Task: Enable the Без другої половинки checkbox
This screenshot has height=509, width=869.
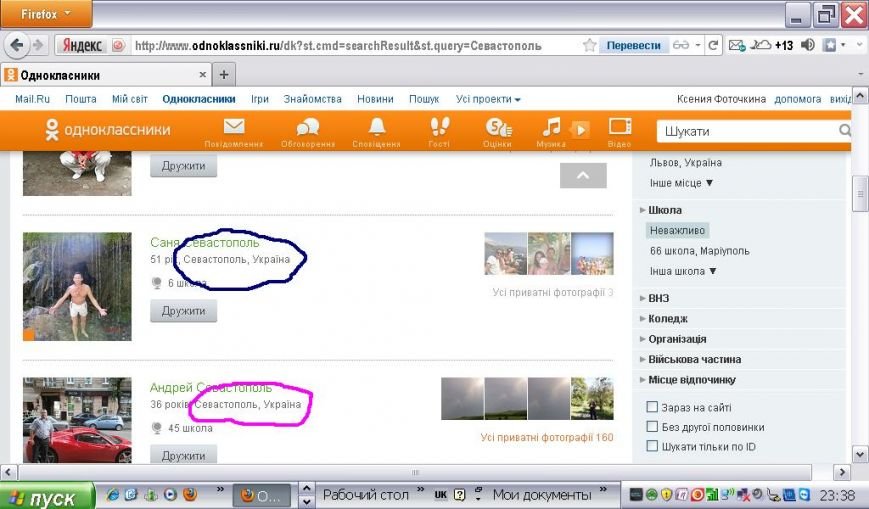Action: (652, 426)
